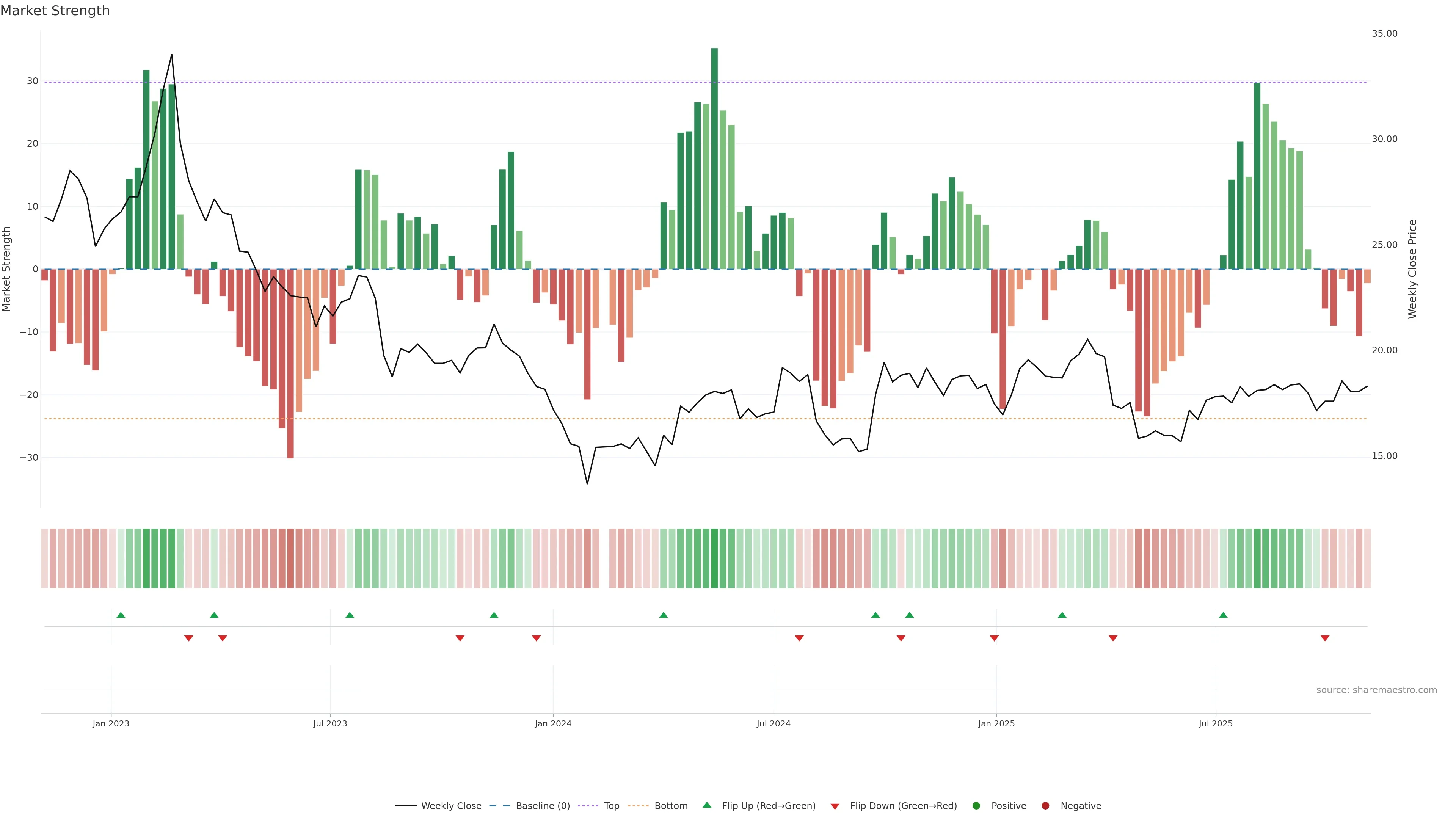Click the red flip-down marker just before Jan 2025
1456x819 pixels.
click(994, 638)
